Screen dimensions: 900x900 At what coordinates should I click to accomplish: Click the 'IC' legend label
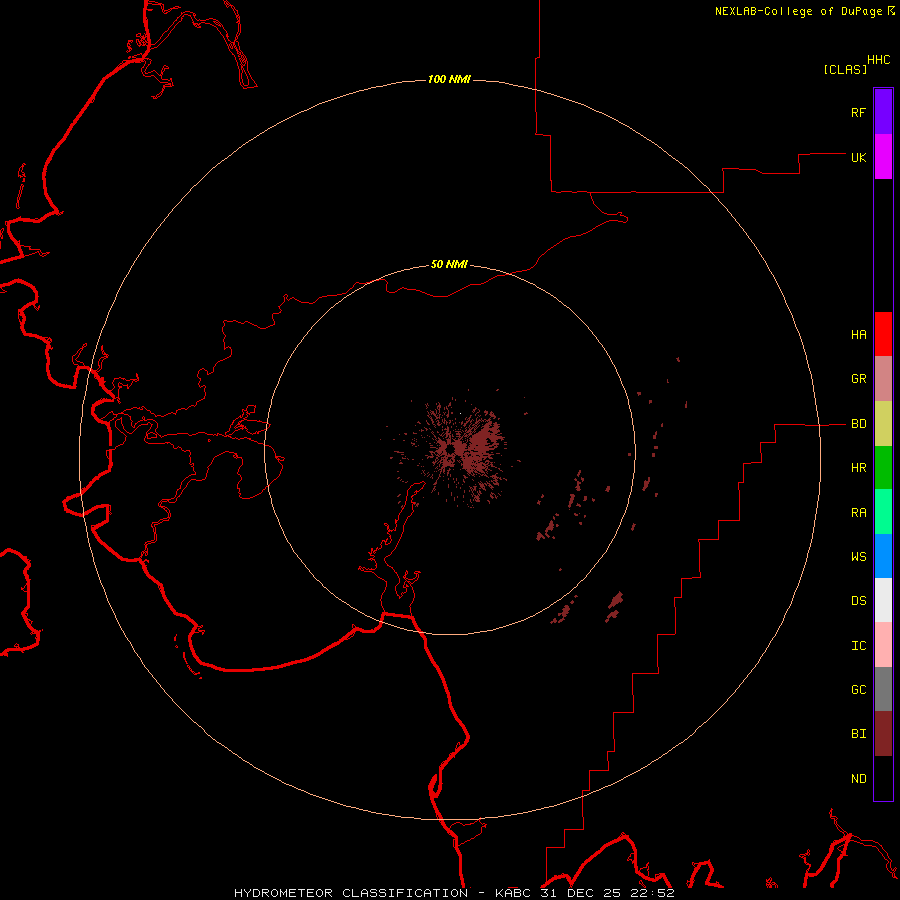[x=859, y=646]
